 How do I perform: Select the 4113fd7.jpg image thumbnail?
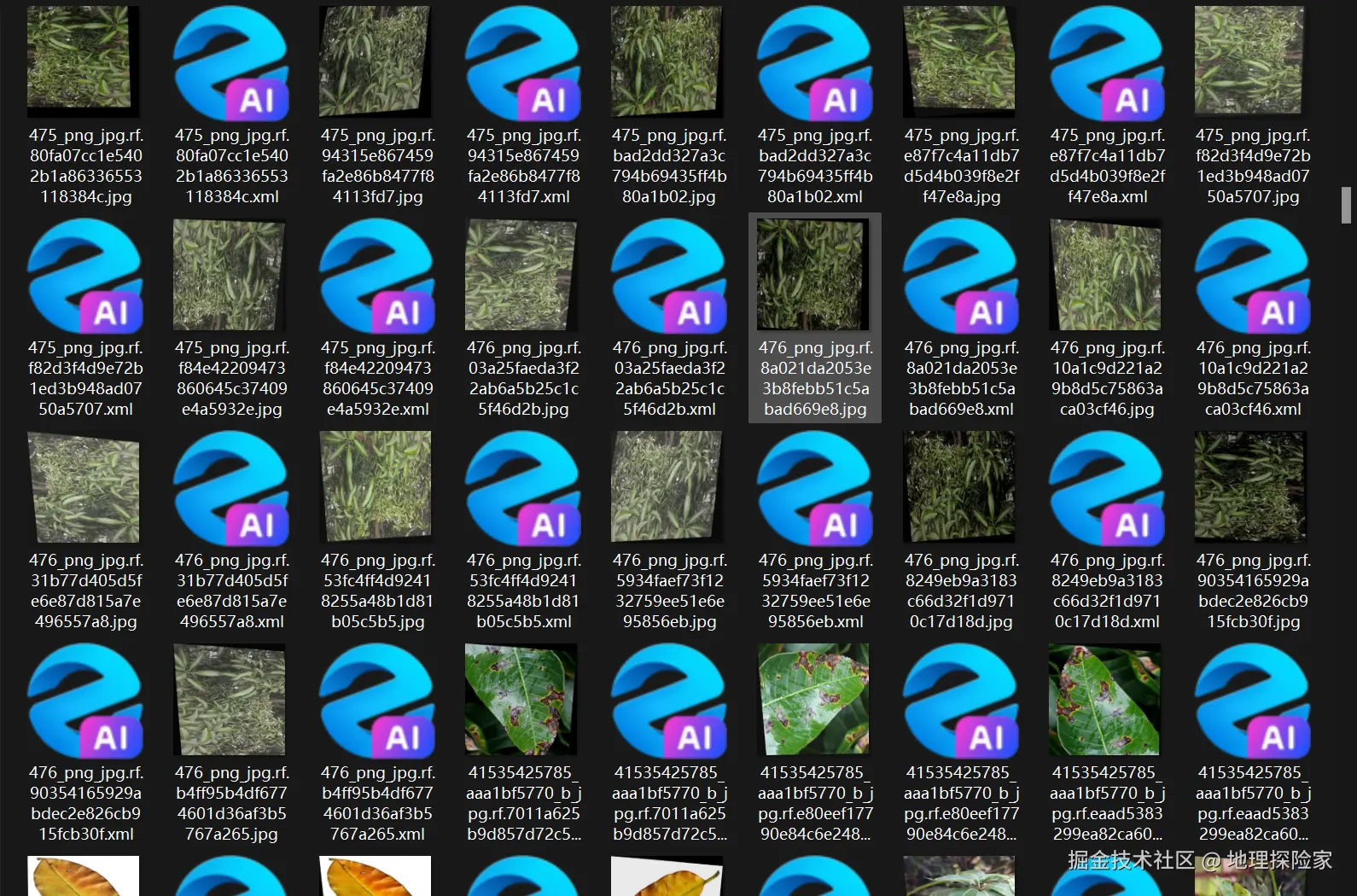376,61
